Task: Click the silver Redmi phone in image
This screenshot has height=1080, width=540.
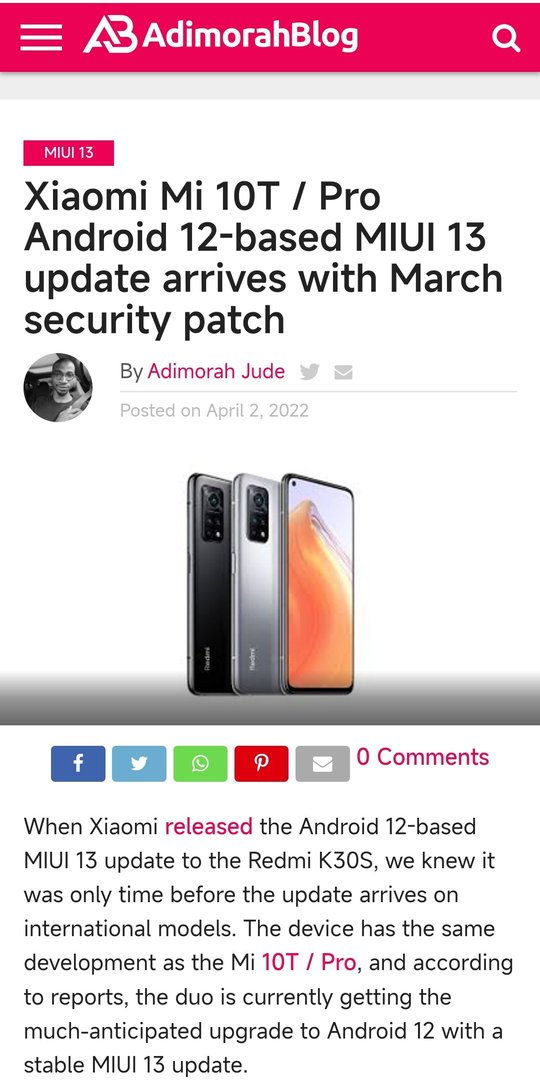Action: coord(256,584)
